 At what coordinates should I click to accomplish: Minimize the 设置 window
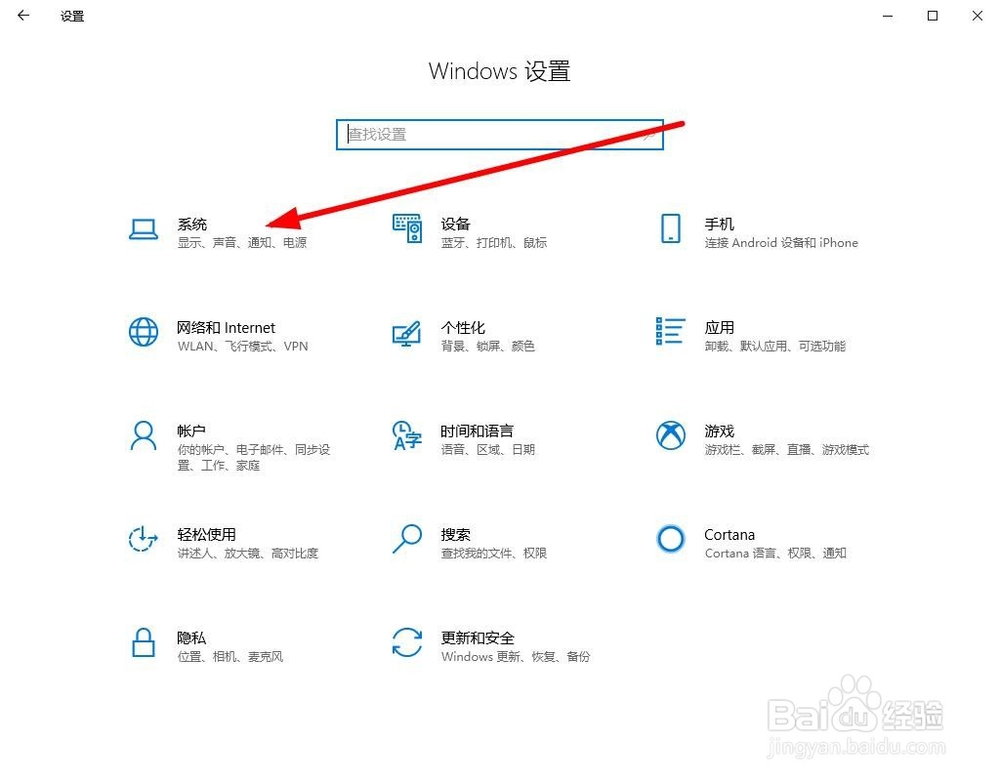888,15
